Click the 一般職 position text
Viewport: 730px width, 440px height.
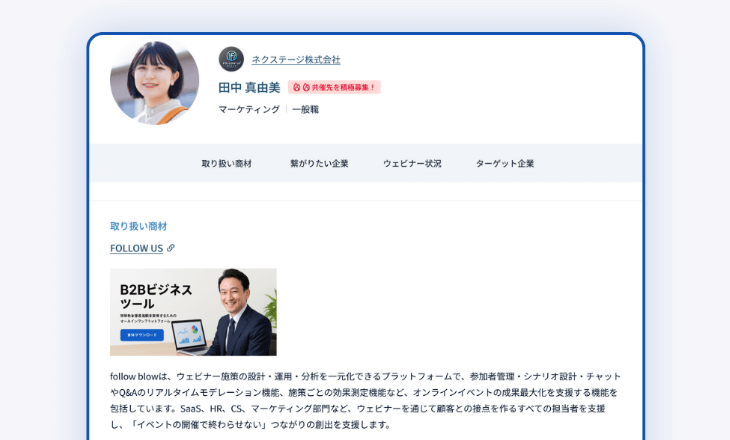(305, 109)
